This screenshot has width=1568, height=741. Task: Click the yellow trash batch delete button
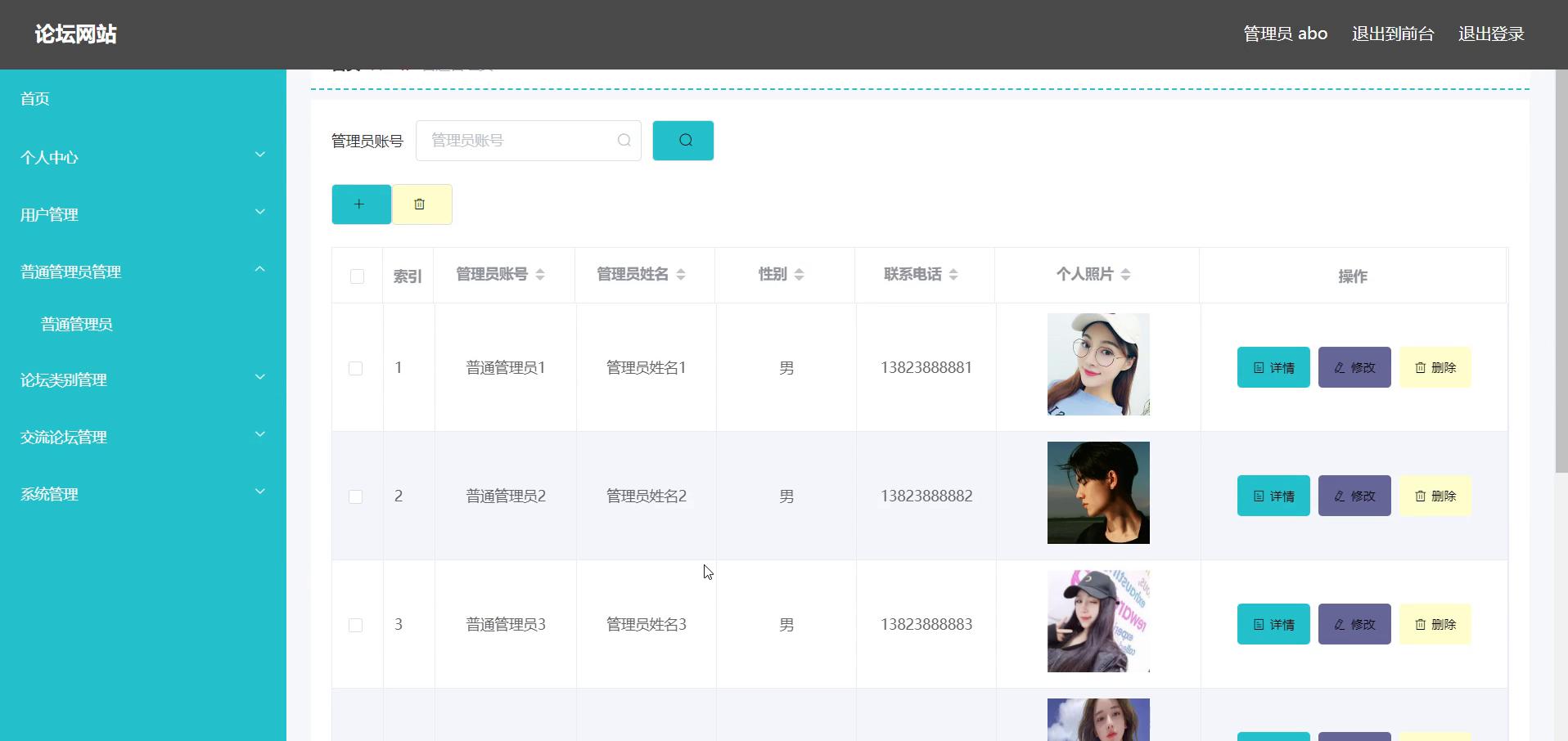click(x=421, y=204)
